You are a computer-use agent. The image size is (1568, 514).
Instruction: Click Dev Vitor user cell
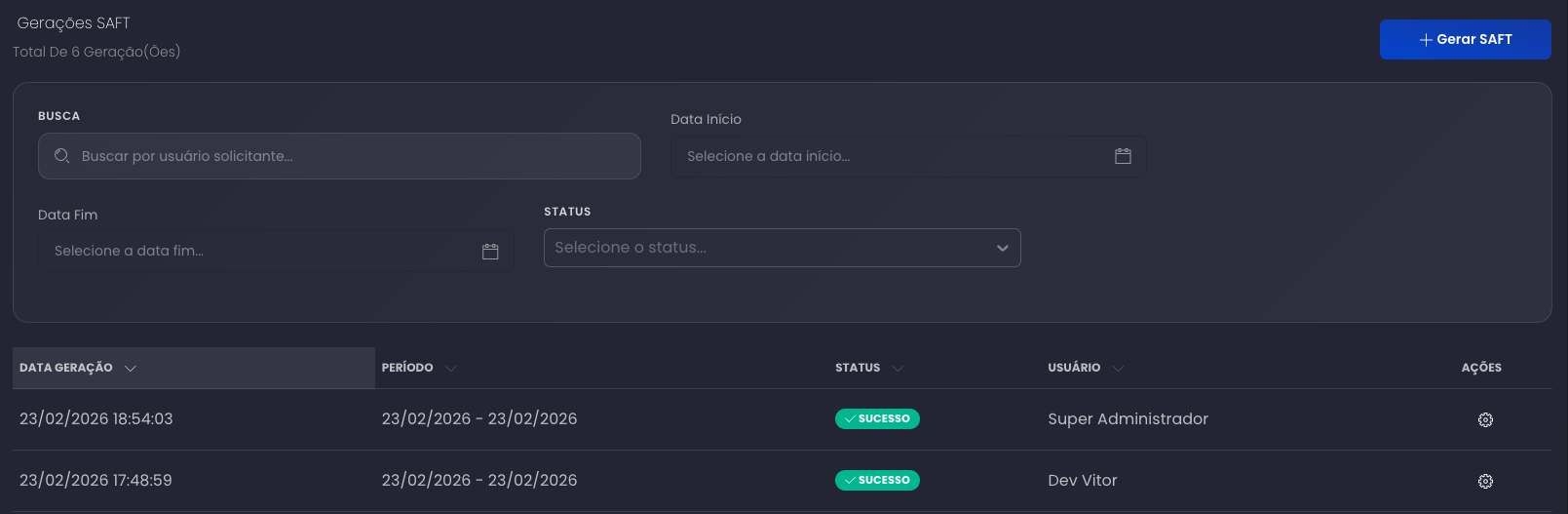1083,480
